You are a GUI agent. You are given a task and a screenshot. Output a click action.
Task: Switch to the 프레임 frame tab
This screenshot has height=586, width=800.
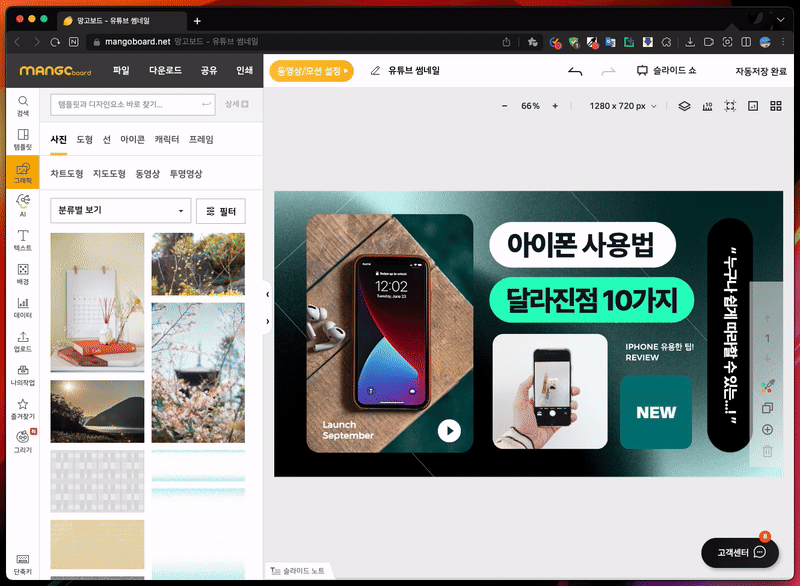pos(201,140)
